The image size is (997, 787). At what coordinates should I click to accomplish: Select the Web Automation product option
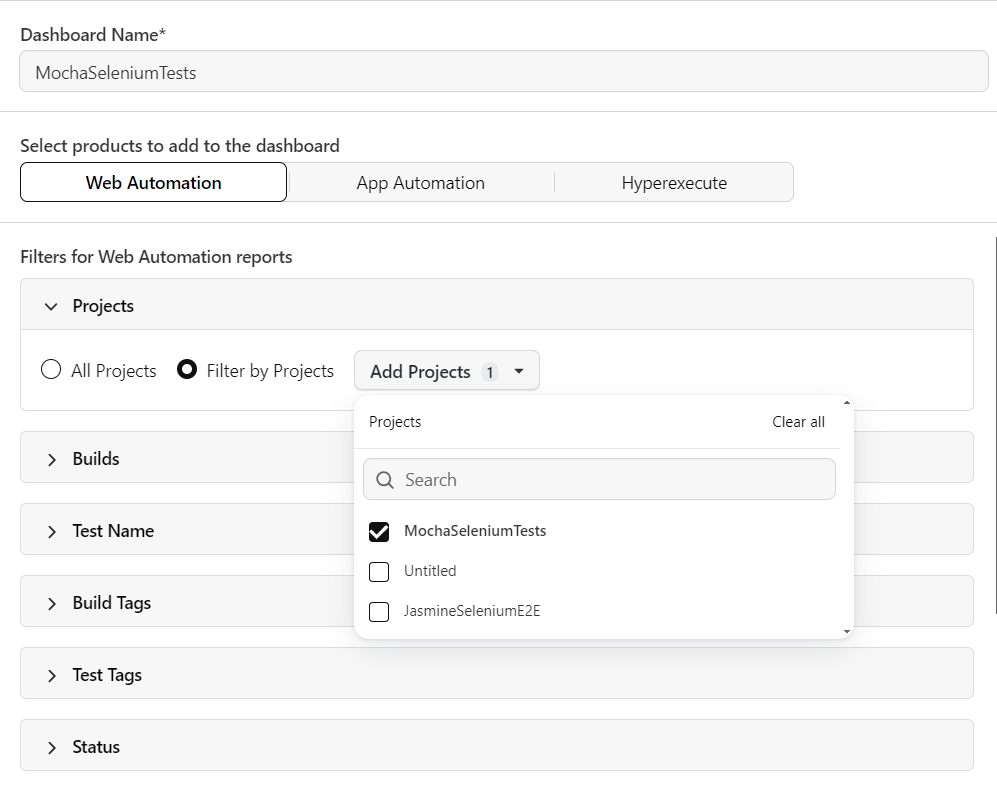tap(153, 182)
